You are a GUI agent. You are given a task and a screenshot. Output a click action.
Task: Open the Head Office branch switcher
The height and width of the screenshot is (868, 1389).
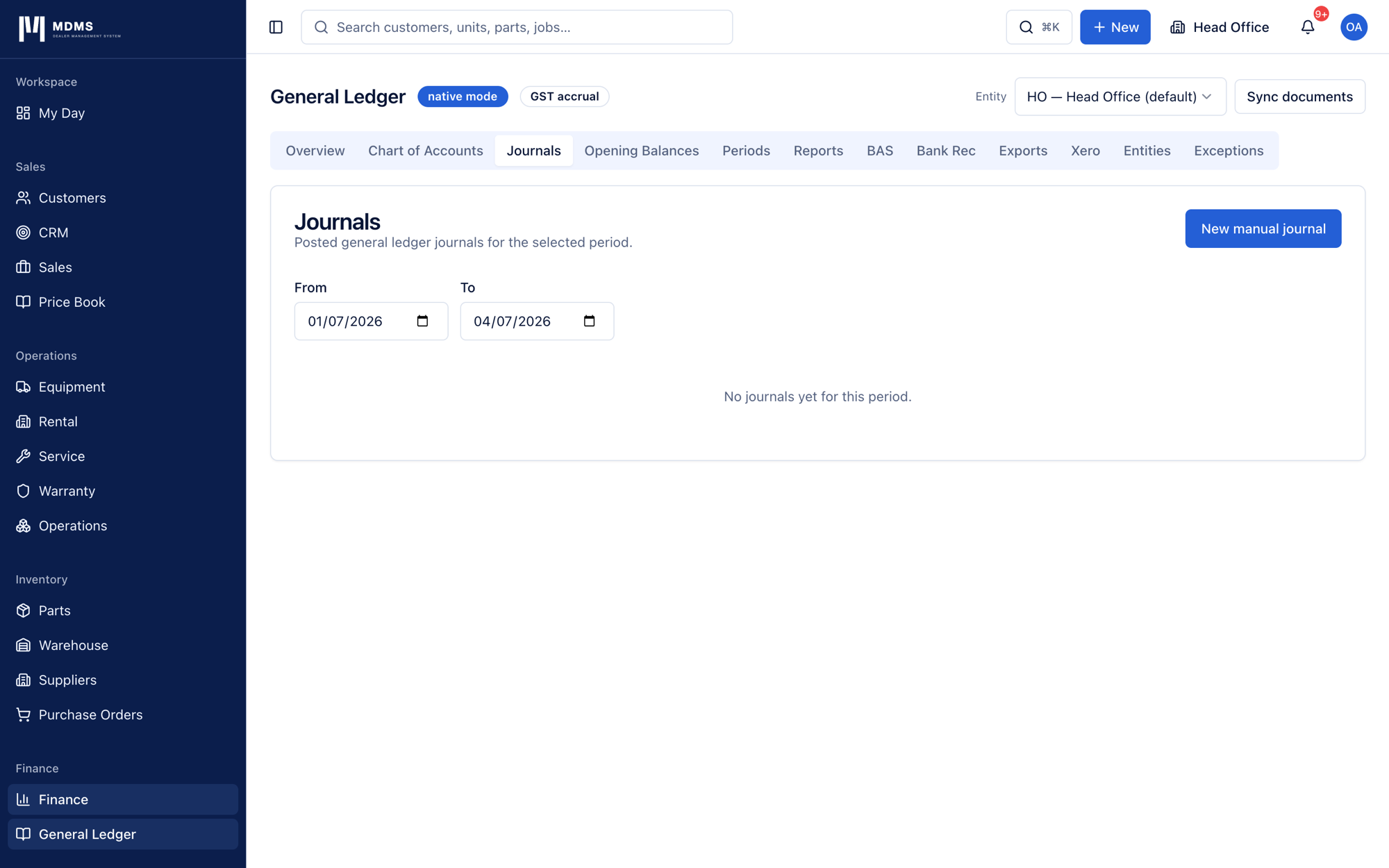click(x=1220, y=27)
